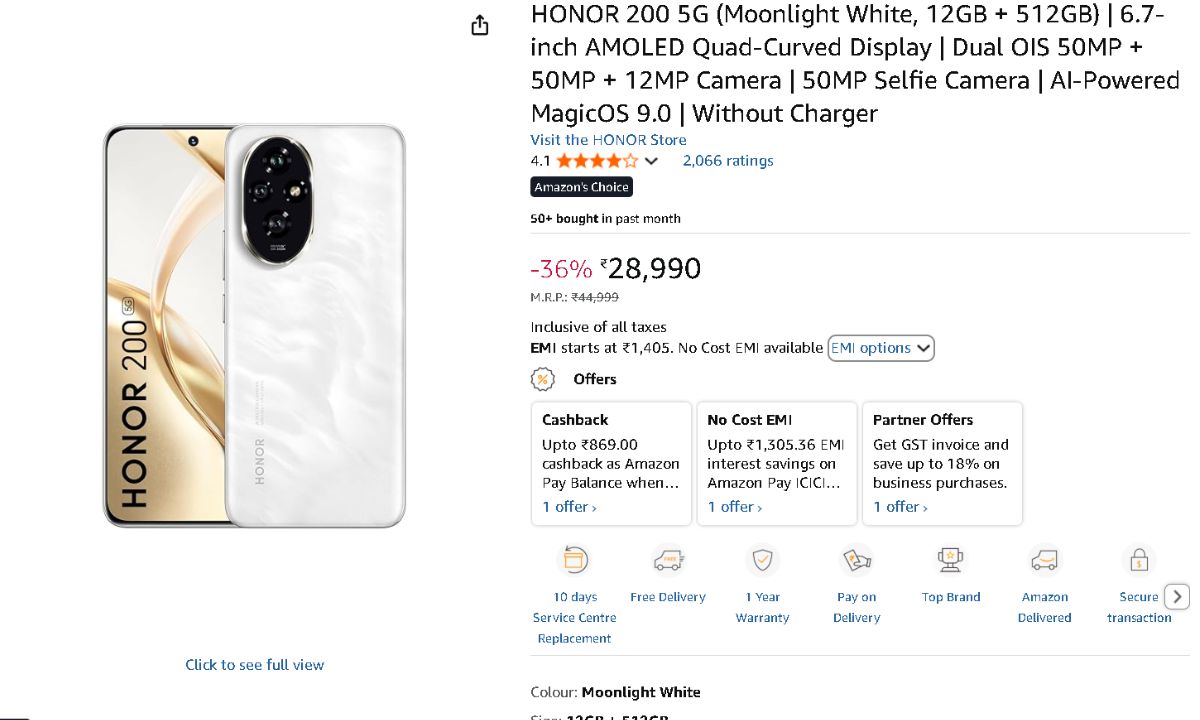
Task: Click the Top Brand trophy icon
Action: pos(950,560)
